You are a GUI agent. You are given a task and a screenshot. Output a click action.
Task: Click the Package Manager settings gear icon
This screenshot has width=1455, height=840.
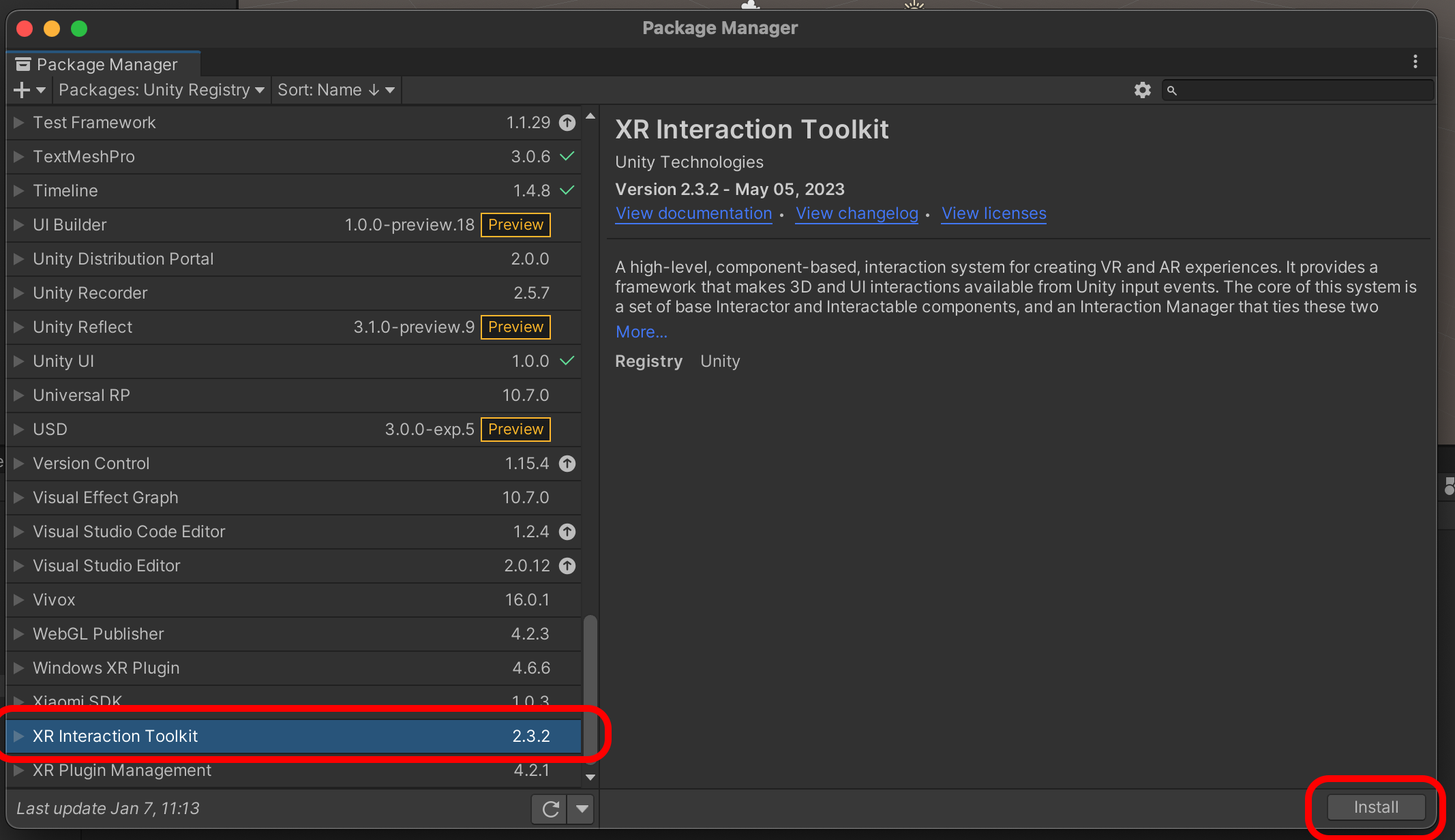[x=1142, y=90]
